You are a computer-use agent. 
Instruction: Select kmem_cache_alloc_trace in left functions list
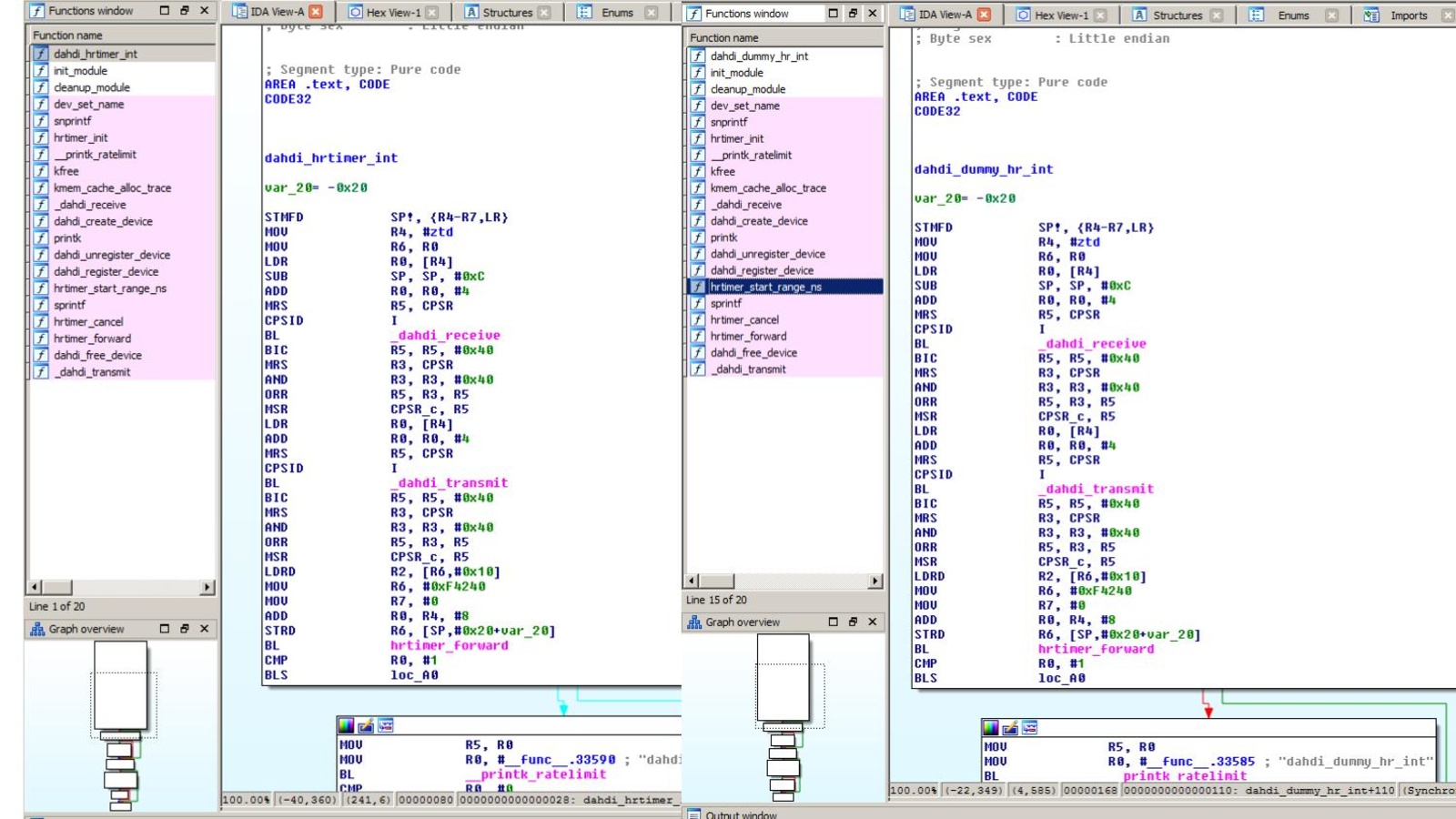coord(112,188)
